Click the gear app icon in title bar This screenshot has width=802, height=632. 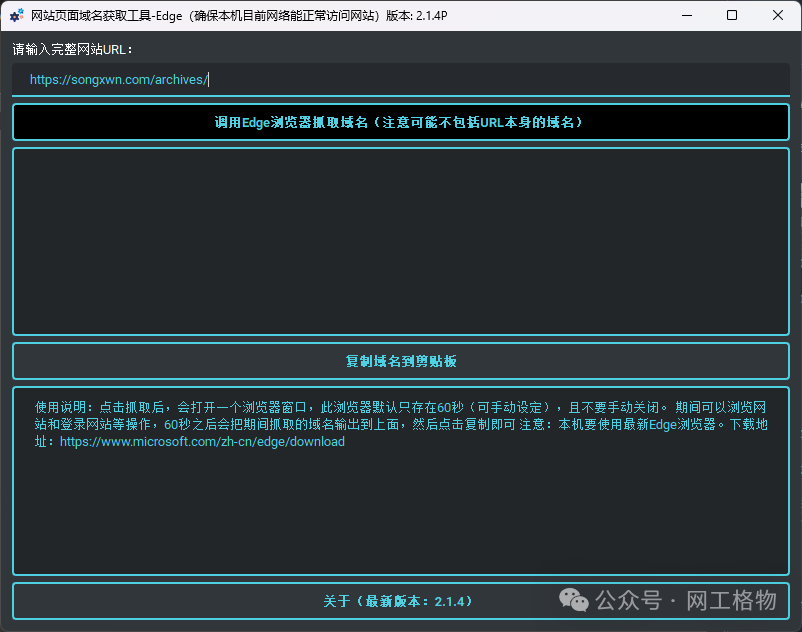[x=16, y=15]
